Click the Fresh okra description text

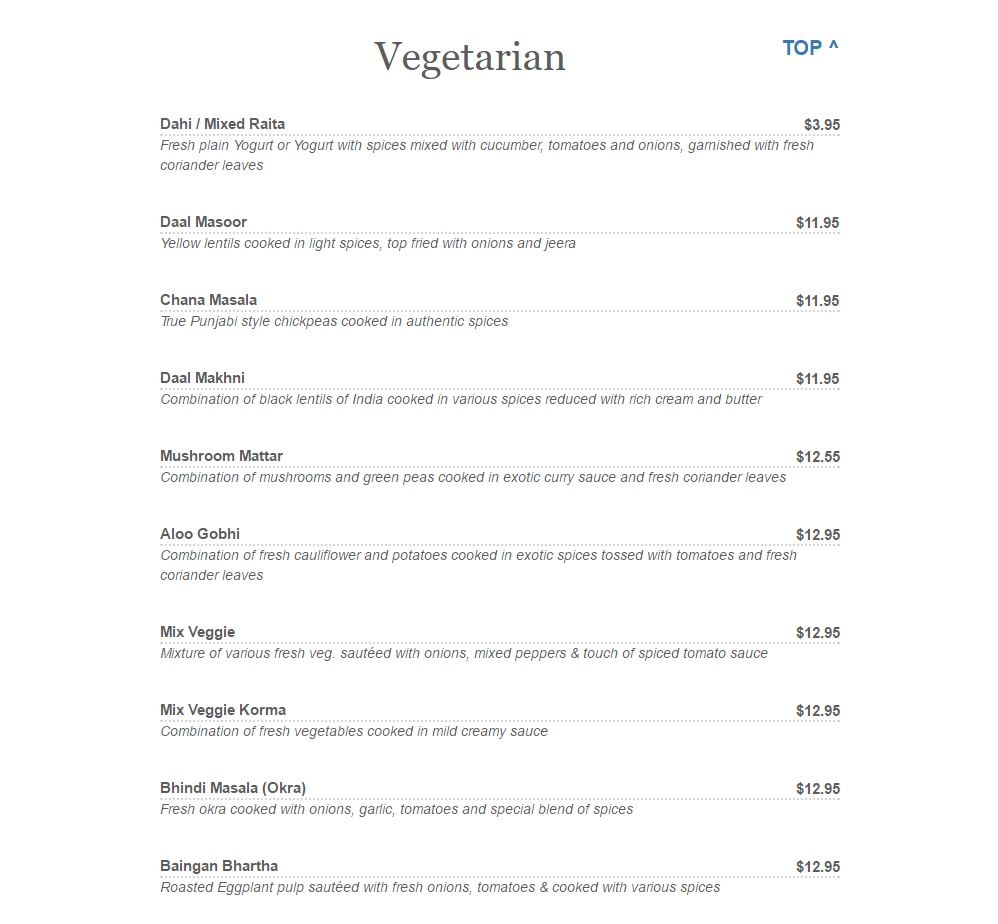pyautogui.click(x=396, y=809)
